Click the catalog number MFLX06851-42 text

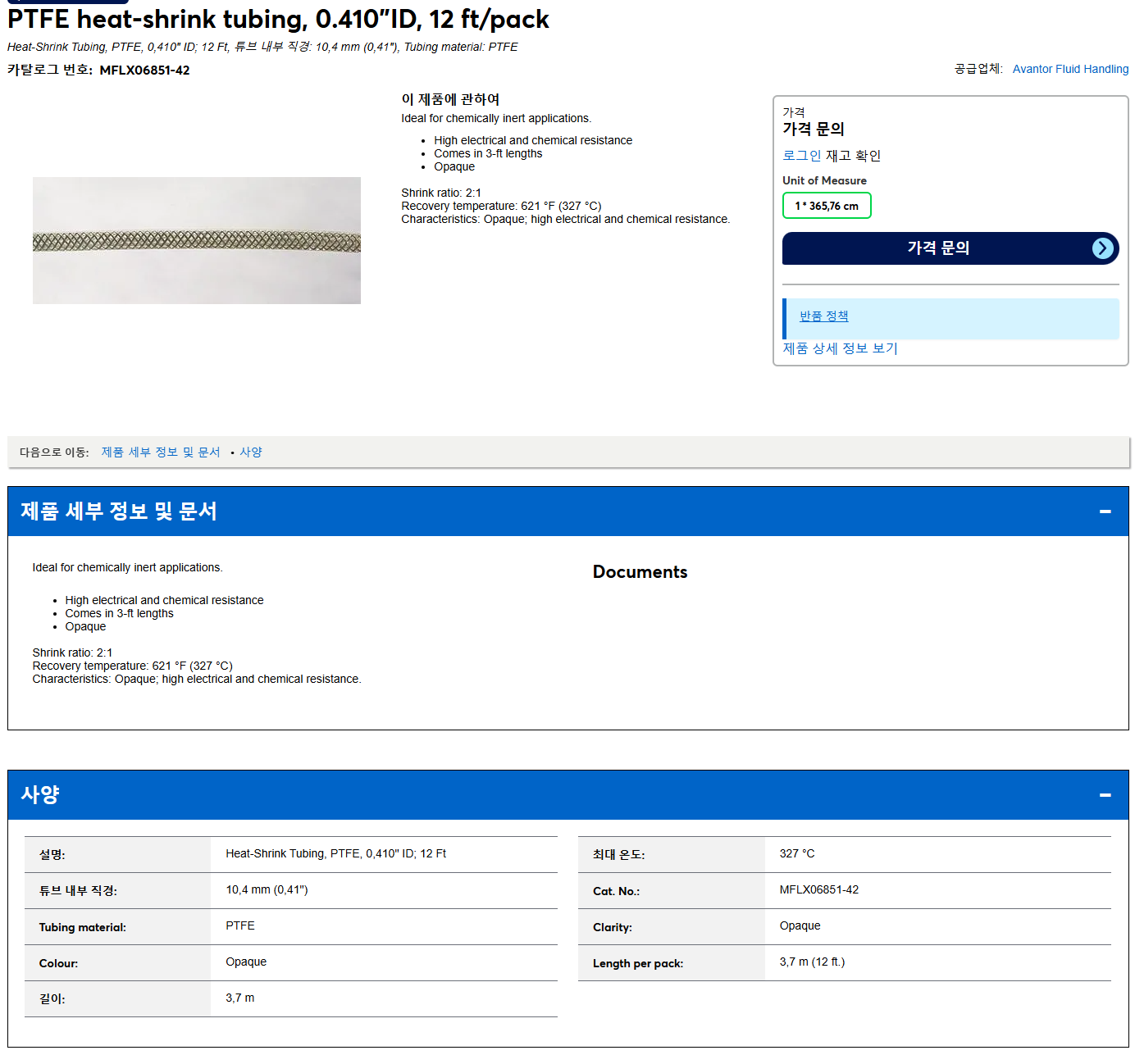coord(144,70)
